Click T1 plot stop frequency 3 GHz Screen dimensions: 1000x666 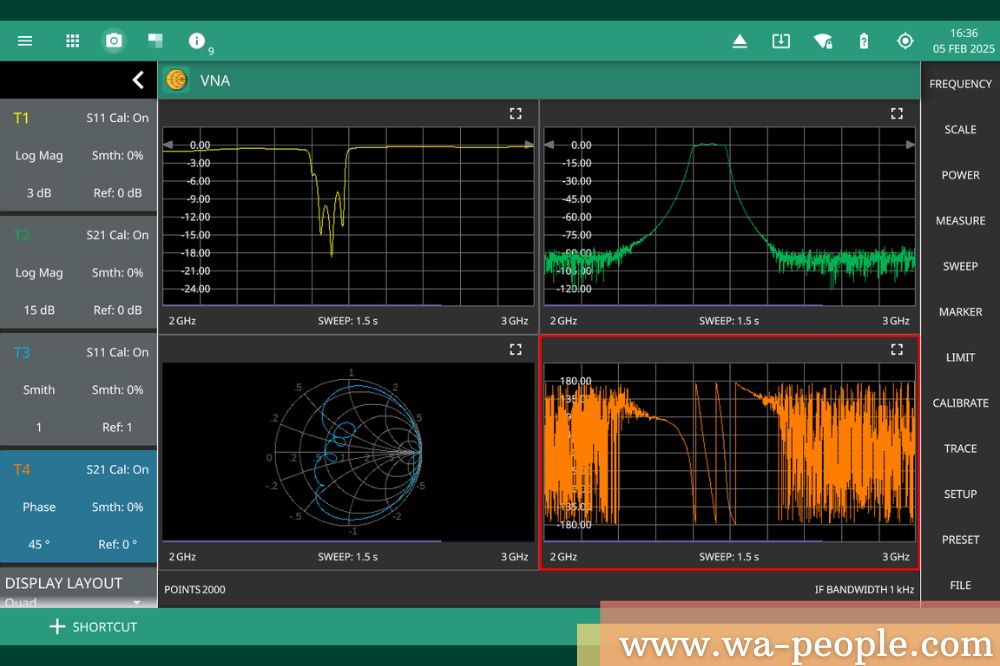(515, 321)
